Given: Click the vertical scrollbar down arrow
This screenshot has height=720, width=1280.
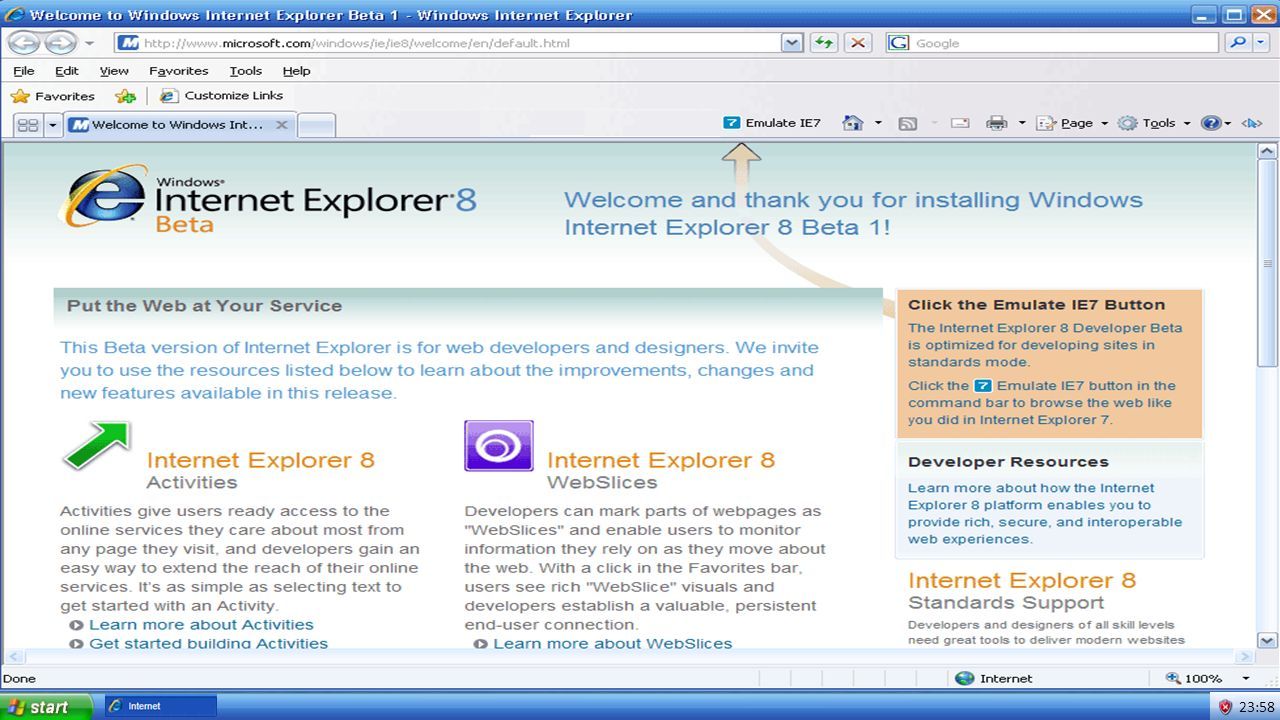Looking at the screenshot, I should 1267,640.
